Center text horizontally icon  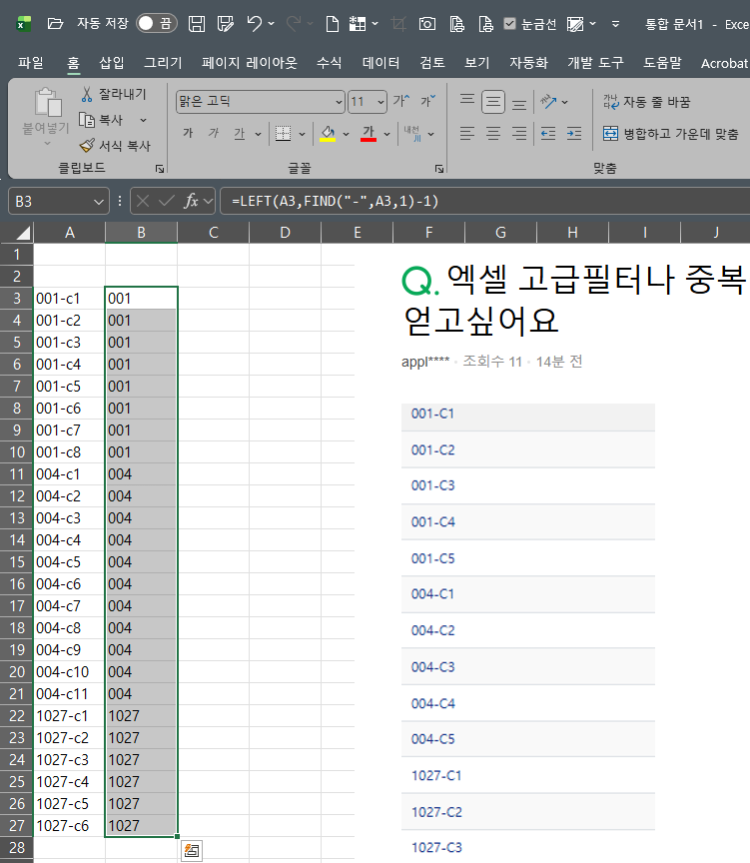coord(493,133)
